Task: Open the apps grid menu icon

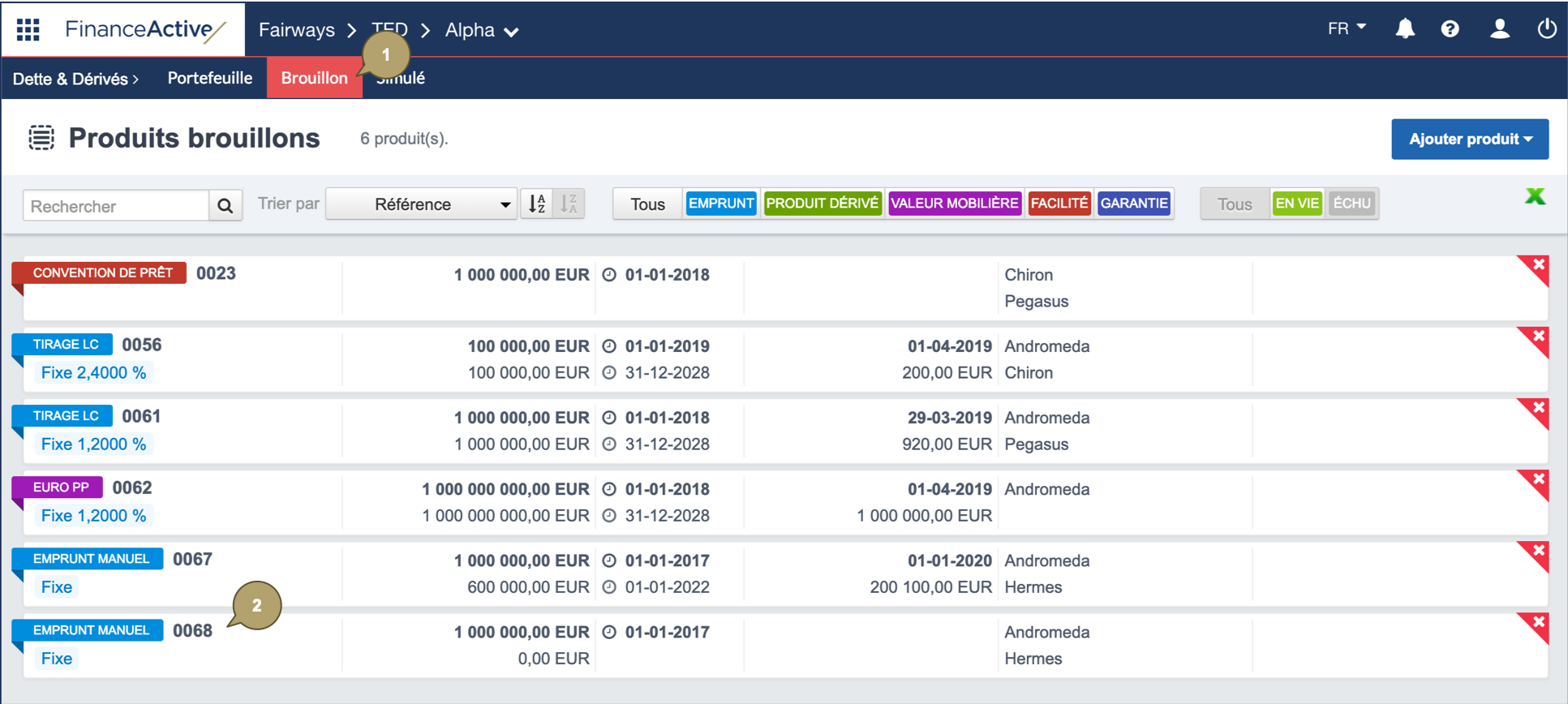Action: [28, 30]
